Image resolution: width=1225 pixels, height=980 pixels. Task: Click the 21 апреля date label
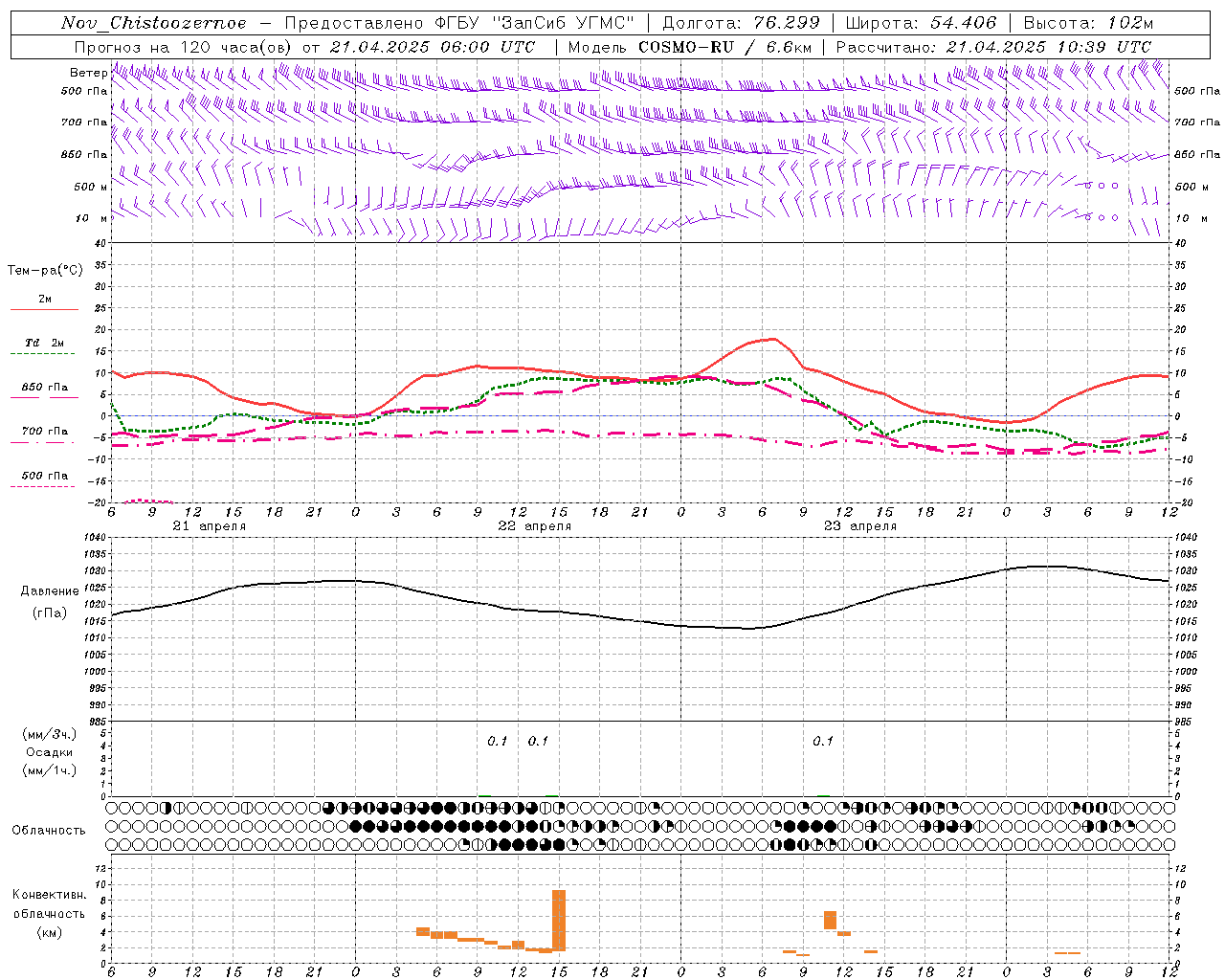pos(209,526)
